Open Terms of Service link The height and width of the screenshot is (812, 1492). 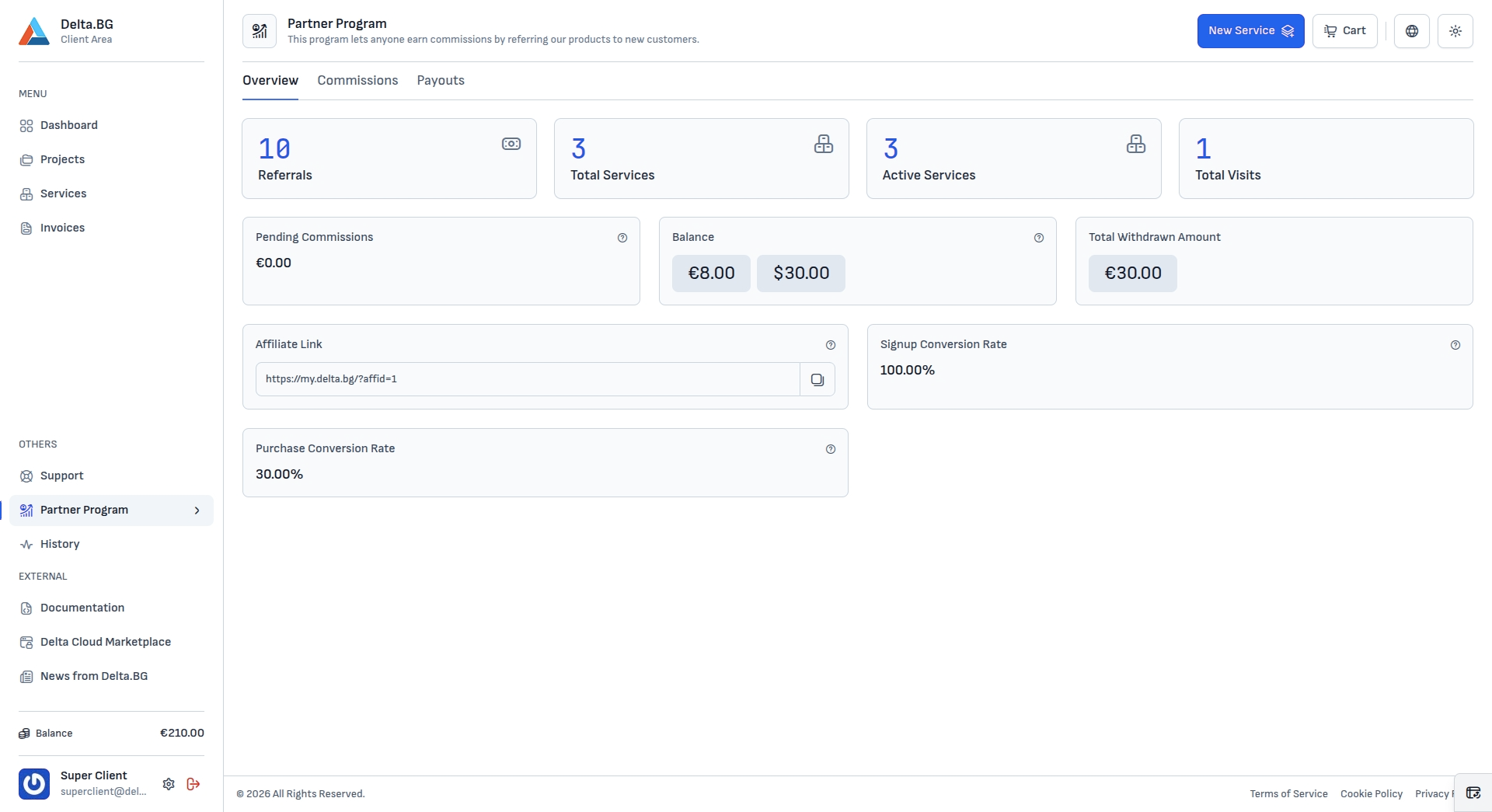pyautogui.click(x=1288, y=794)
